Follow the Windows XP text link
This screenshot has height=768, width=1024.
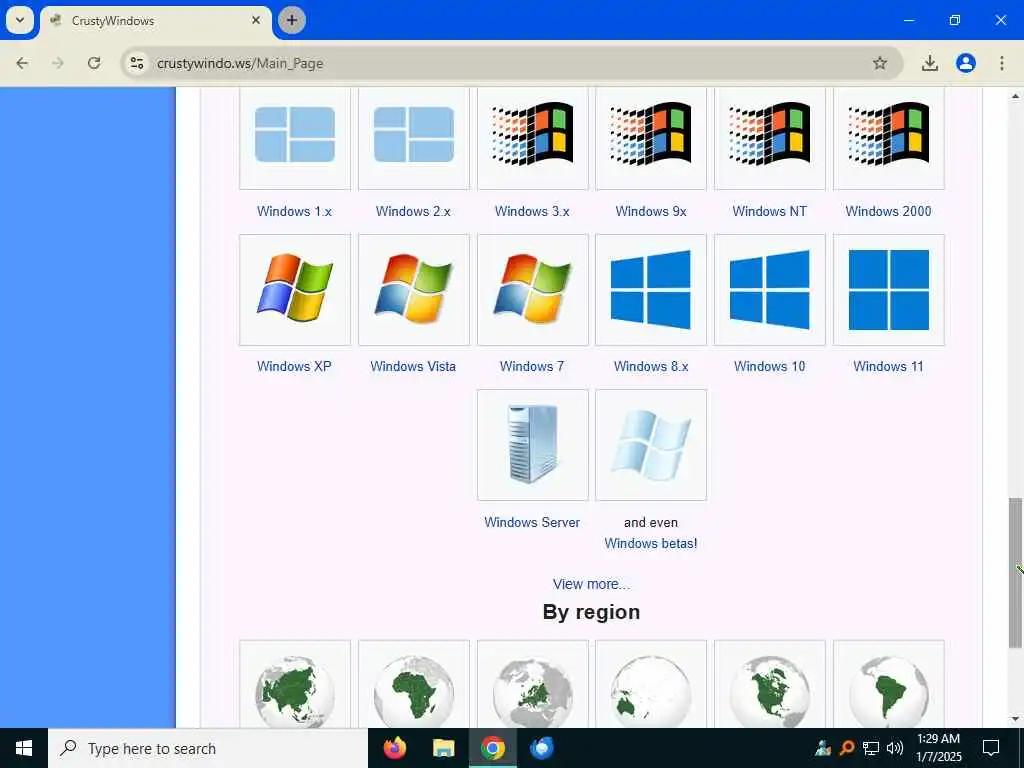pos(295,366)
